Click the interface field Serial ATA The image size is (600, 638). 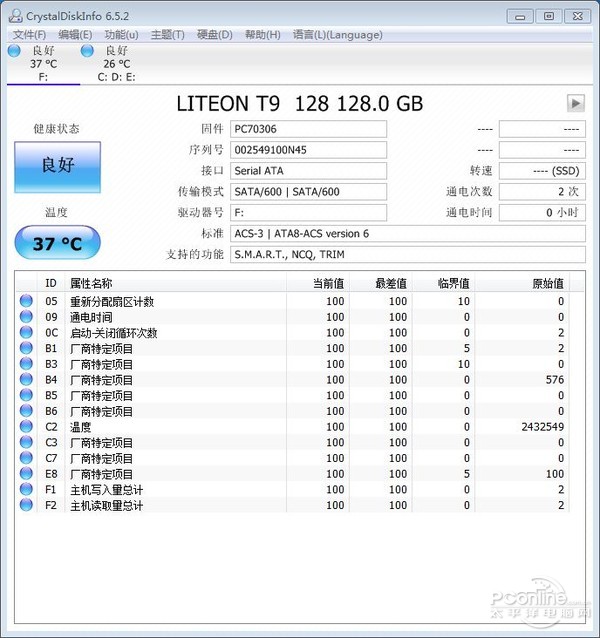(308, 171)
